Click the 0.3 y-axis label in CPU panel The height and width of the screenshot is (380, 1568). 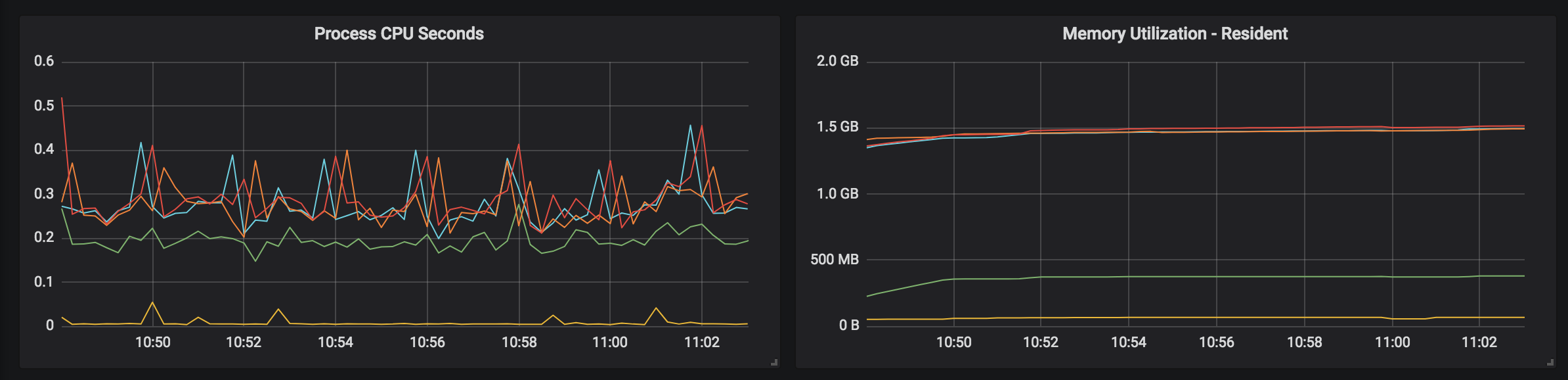(44, 194)
